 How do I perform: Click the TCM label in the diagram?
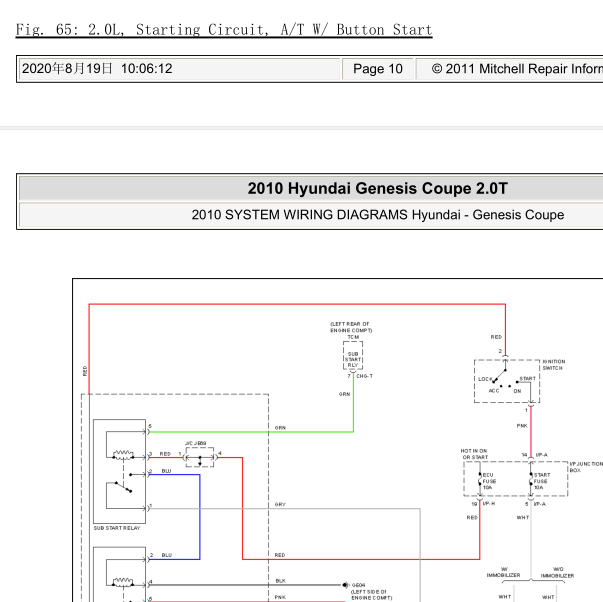[353, 337]
